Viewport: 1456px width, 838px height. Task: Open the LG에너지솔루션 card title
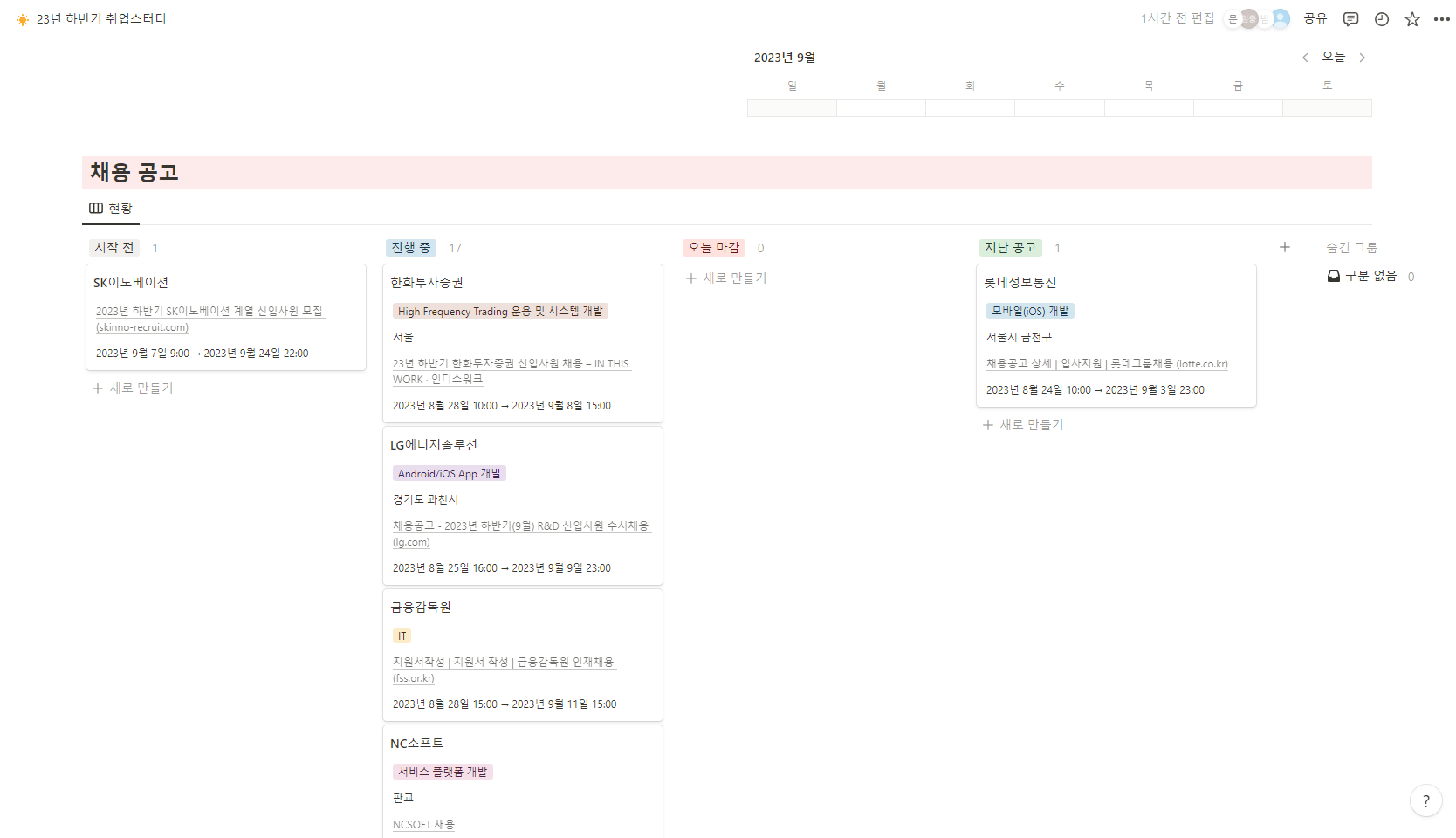434,445
